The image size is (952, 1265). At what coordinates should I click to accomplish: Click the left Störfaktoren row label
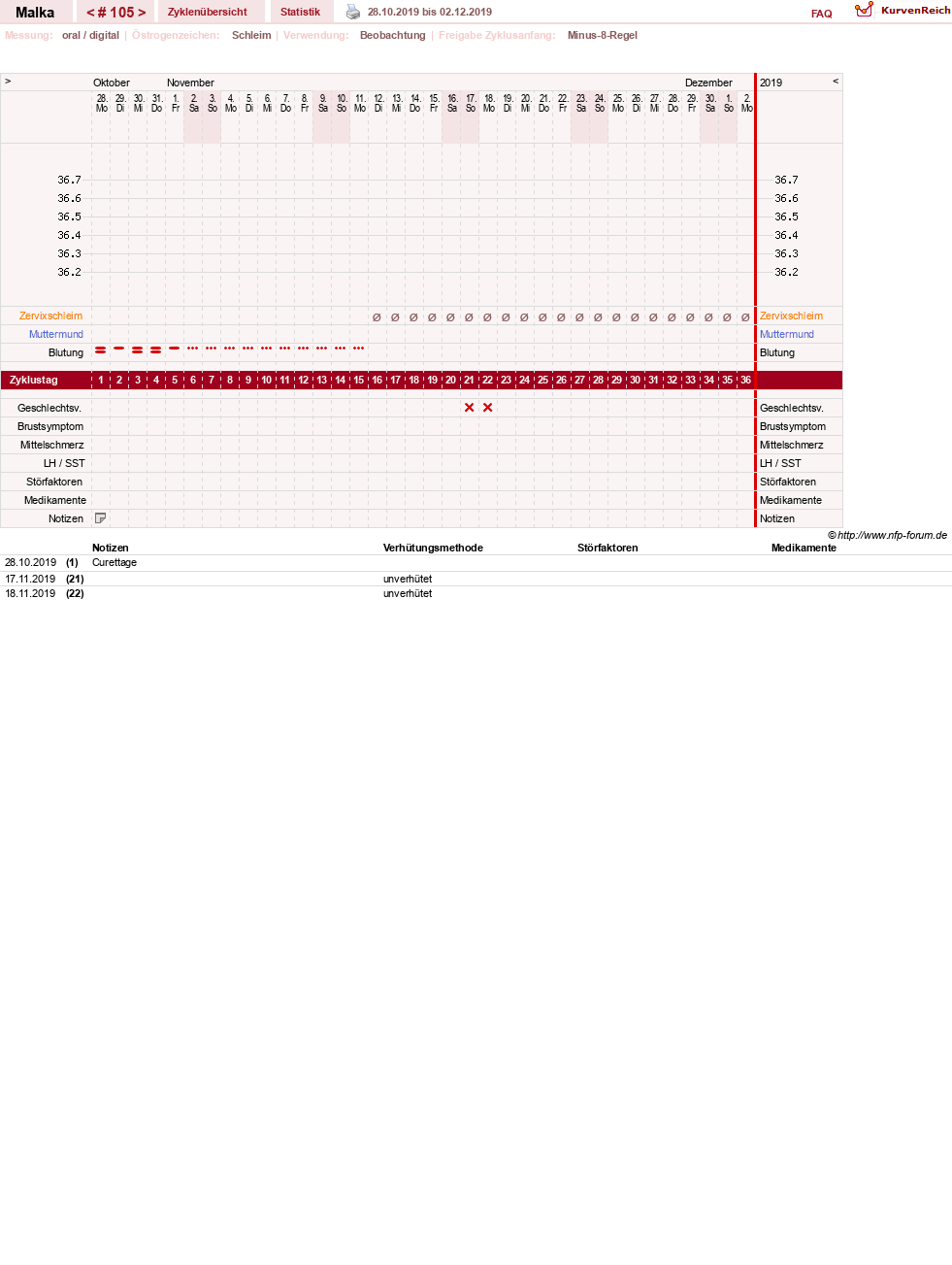coord(54,482)
